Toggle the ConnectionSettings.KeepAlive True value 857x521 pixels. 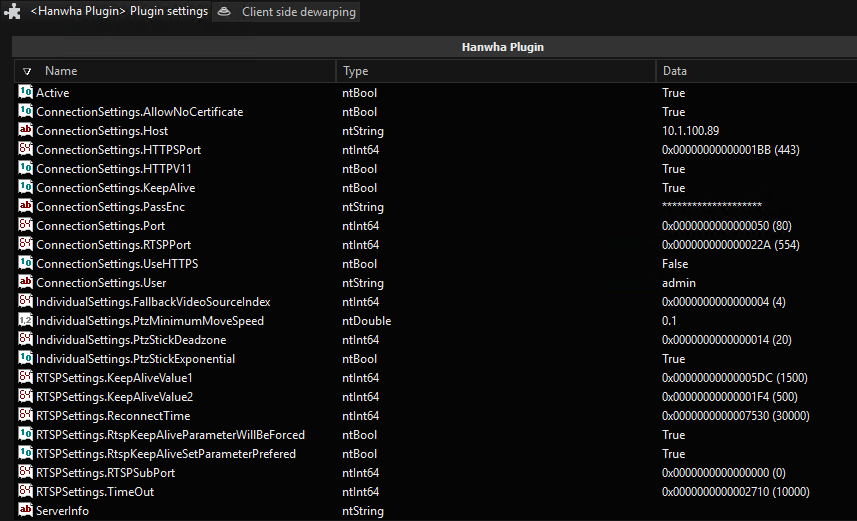coord(673,188)
